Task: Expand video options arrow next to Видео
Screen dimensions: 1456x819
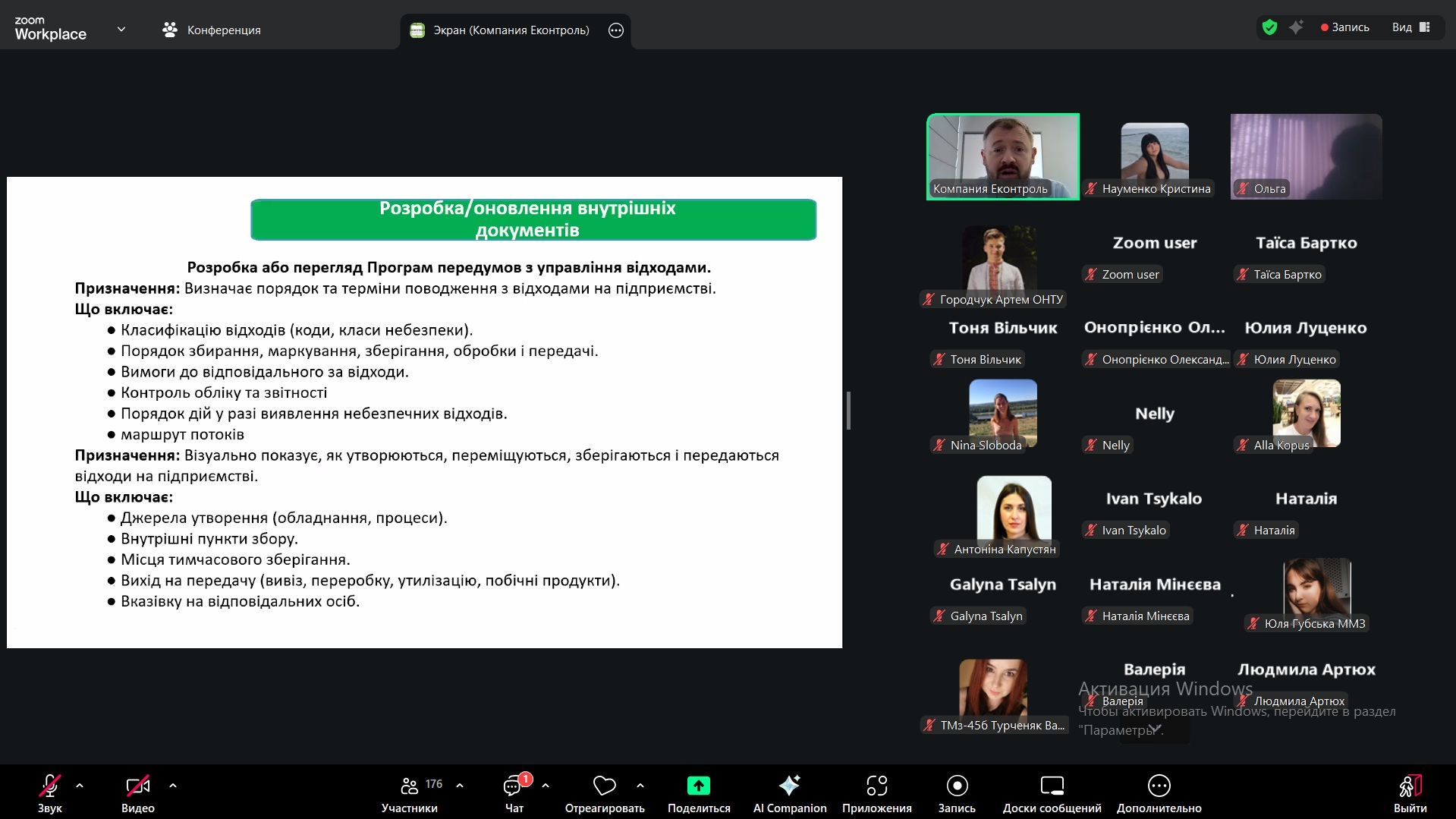Action: tap(173, 786)
